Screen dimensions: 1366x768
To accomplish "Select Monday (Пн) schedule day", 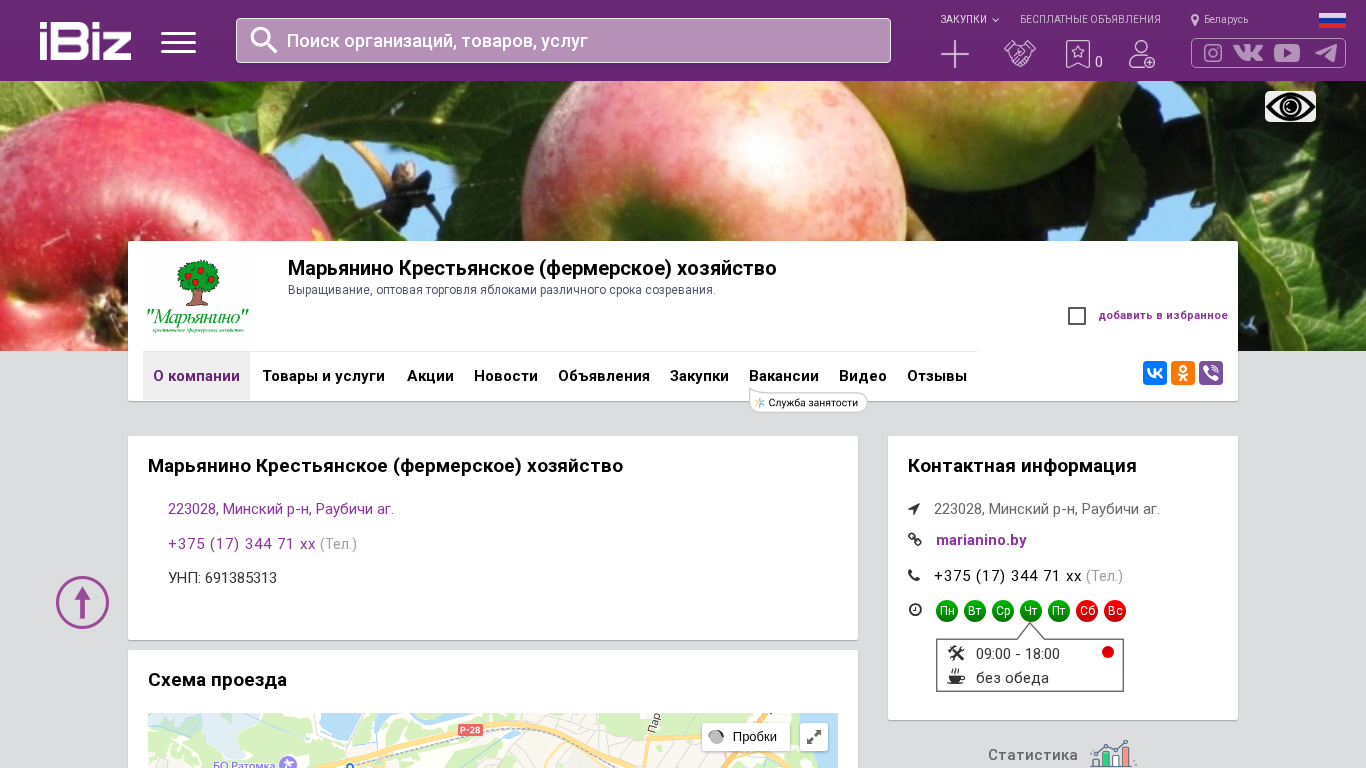I will coord(947,611).
